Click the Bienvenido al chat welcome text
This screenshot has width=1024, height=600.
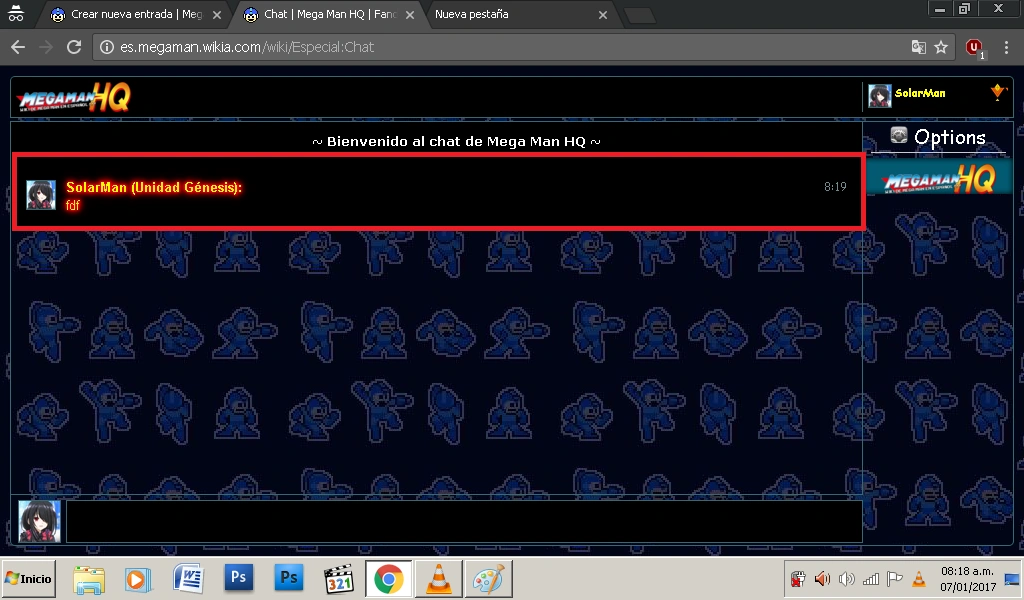point(456,142)
